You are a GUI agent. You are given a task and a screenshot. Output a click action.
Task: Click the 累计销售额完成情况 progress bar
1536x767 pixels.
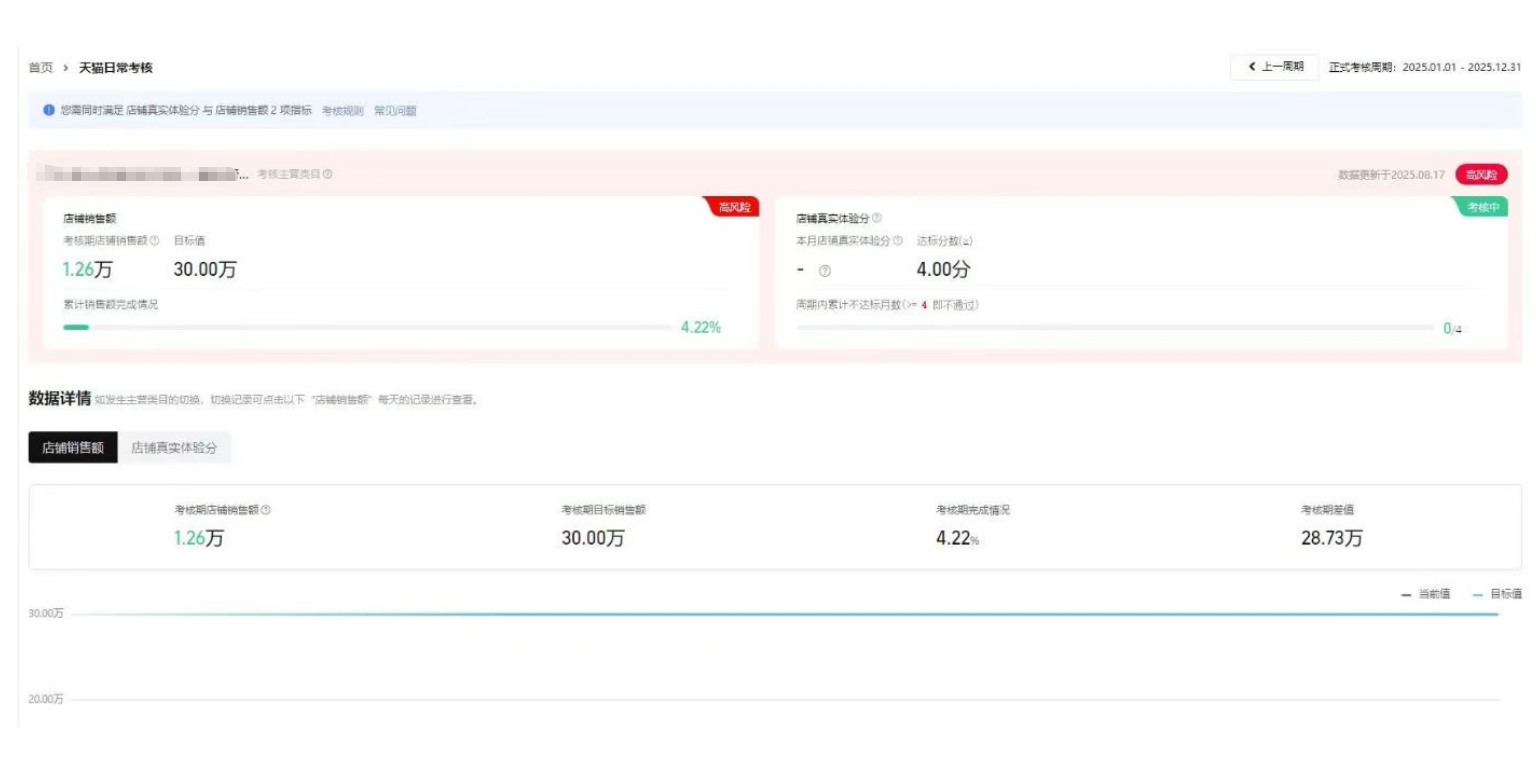(x=368, y=327)
